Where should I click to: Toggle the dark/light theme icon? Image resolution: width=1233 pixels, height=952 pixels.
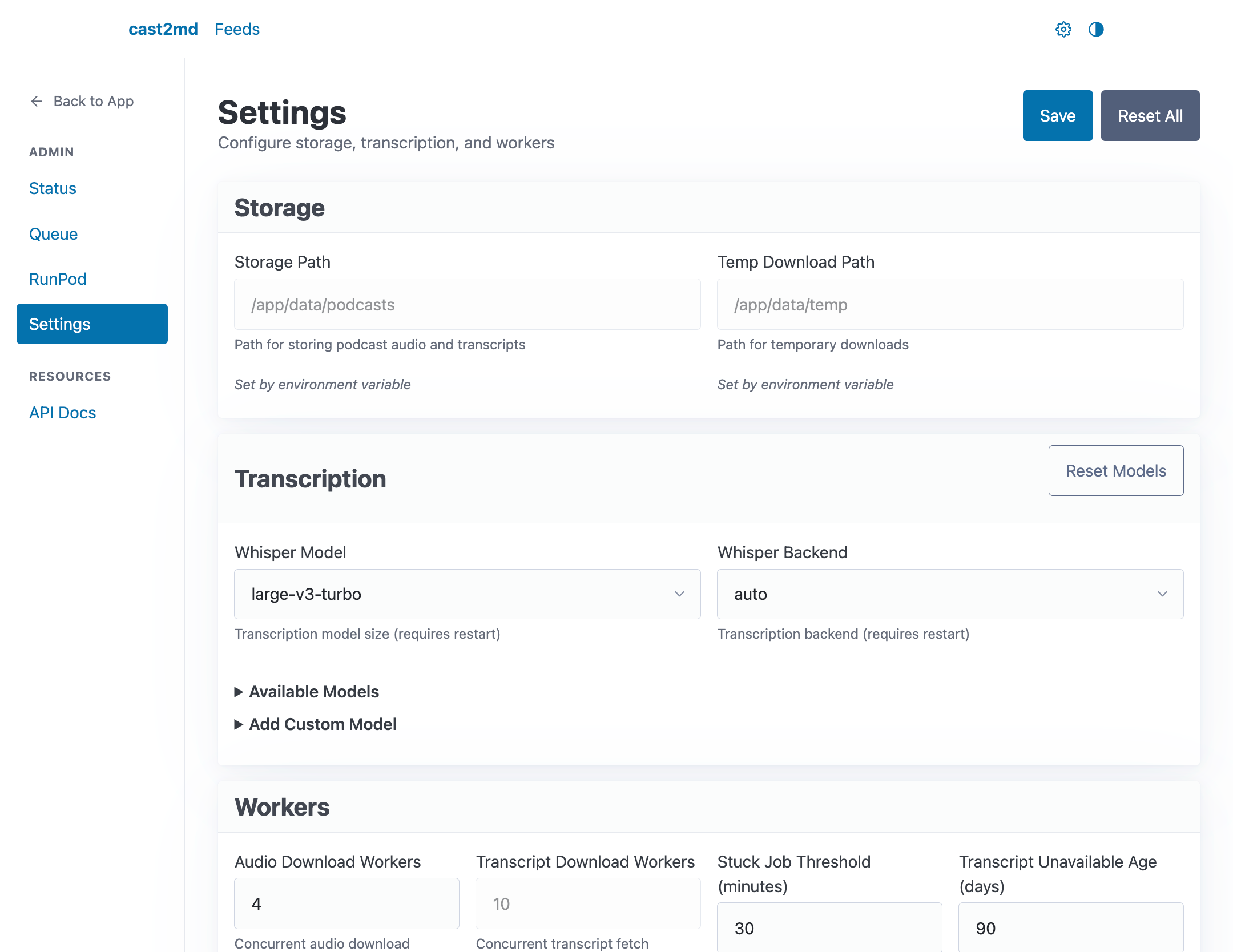(1095, 29)
